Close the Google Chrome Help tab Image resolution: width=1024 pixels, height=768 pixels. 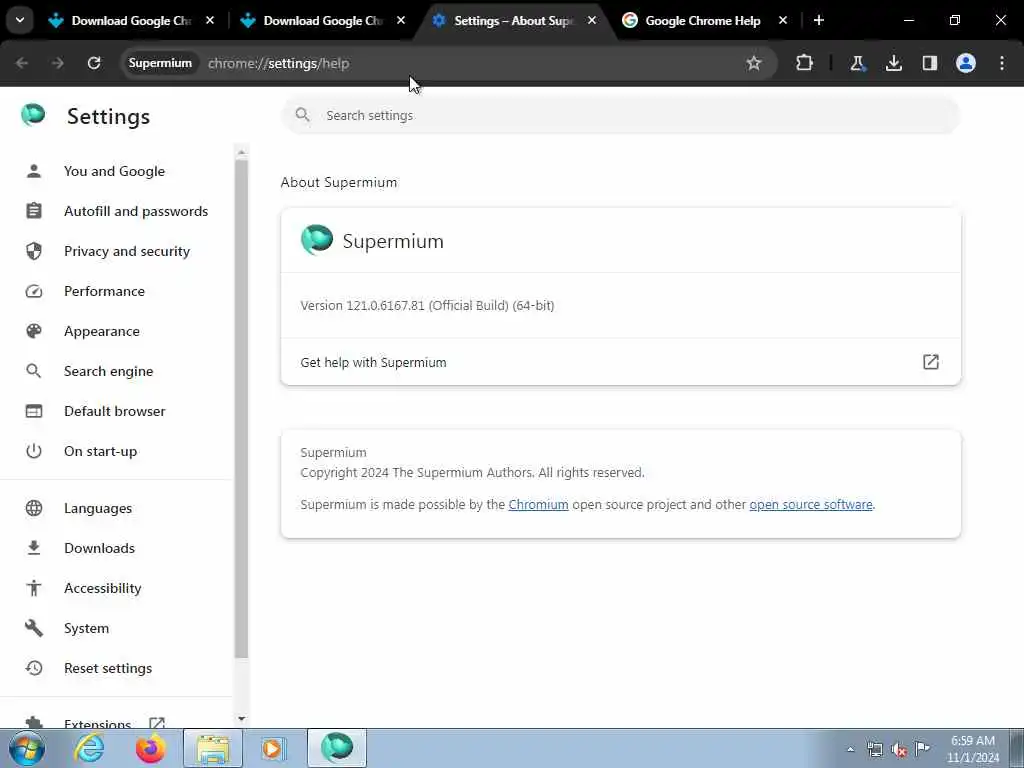782,20
